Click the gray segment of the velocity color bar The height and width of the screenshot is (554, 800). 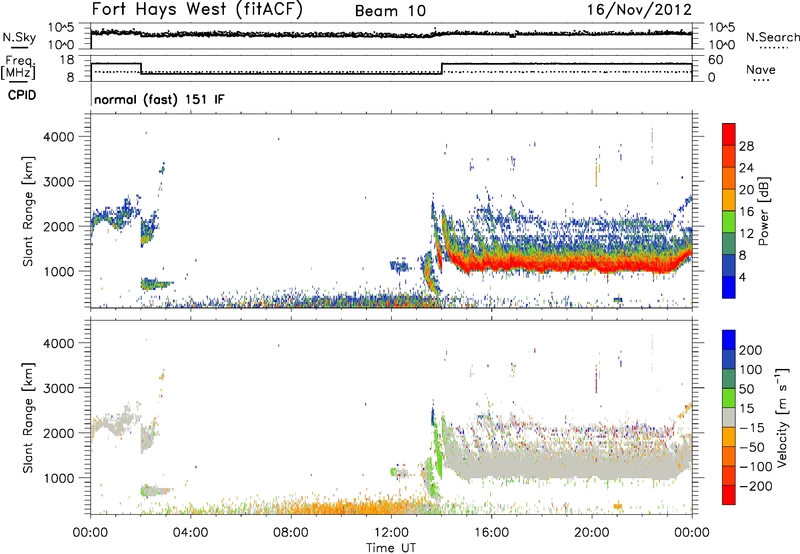(729, 417)
